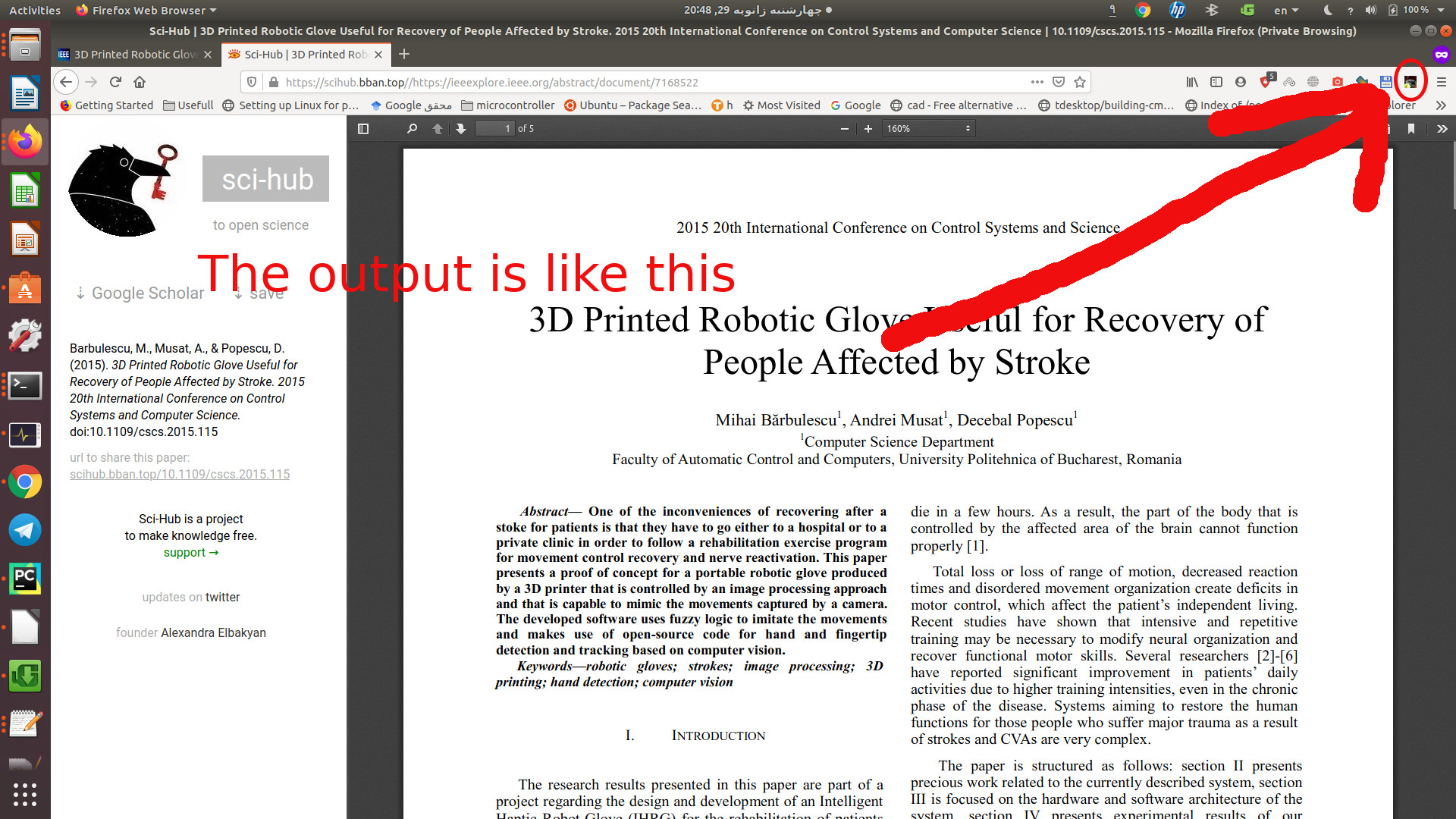Open page actions three-dot menu
Image resolution: width=1456 pixels, height=819 pixels.
click(1037, 82)
